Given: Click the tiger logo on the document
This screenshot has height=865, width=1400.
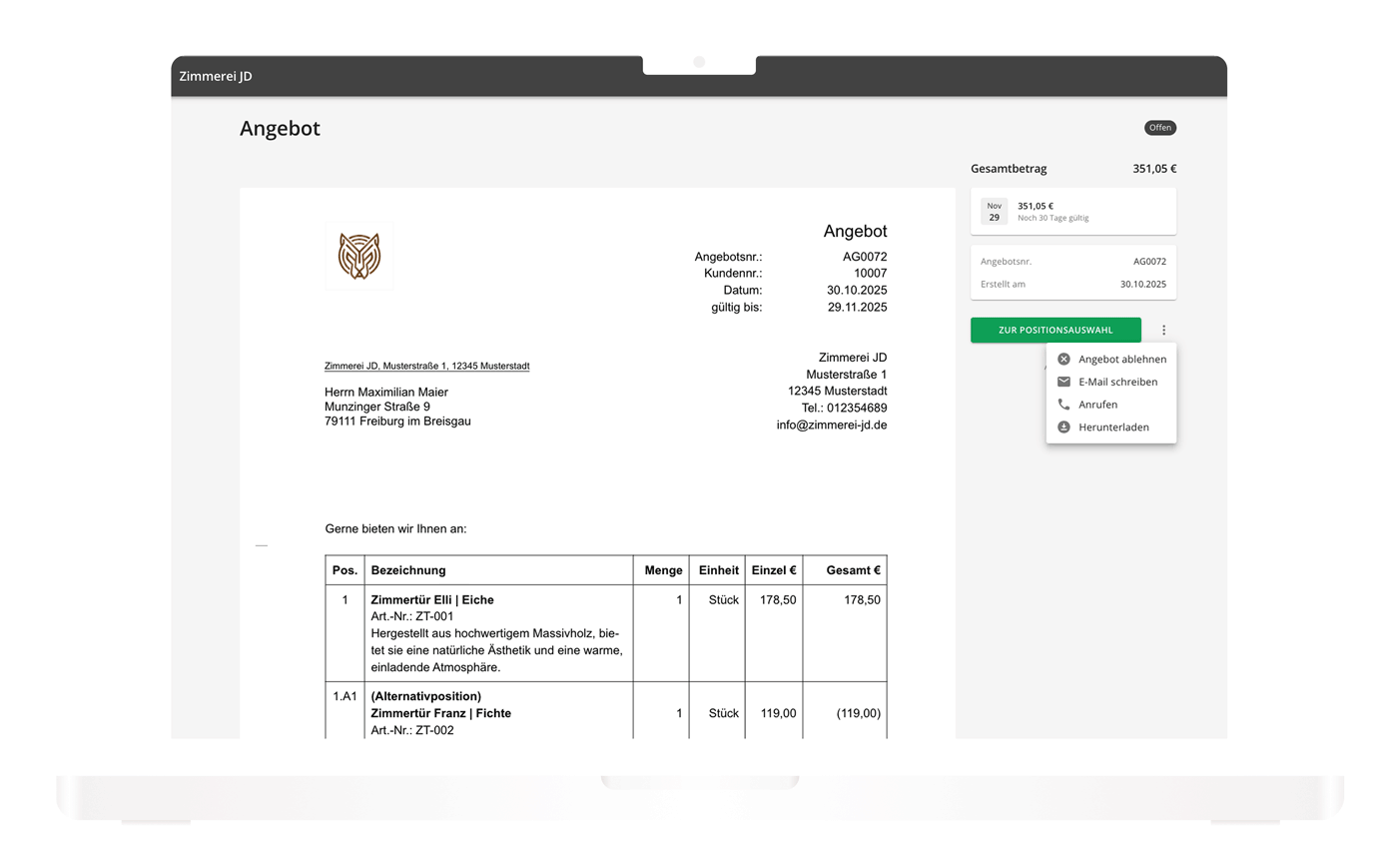Looking at the screenshot, I should point(358,257).
